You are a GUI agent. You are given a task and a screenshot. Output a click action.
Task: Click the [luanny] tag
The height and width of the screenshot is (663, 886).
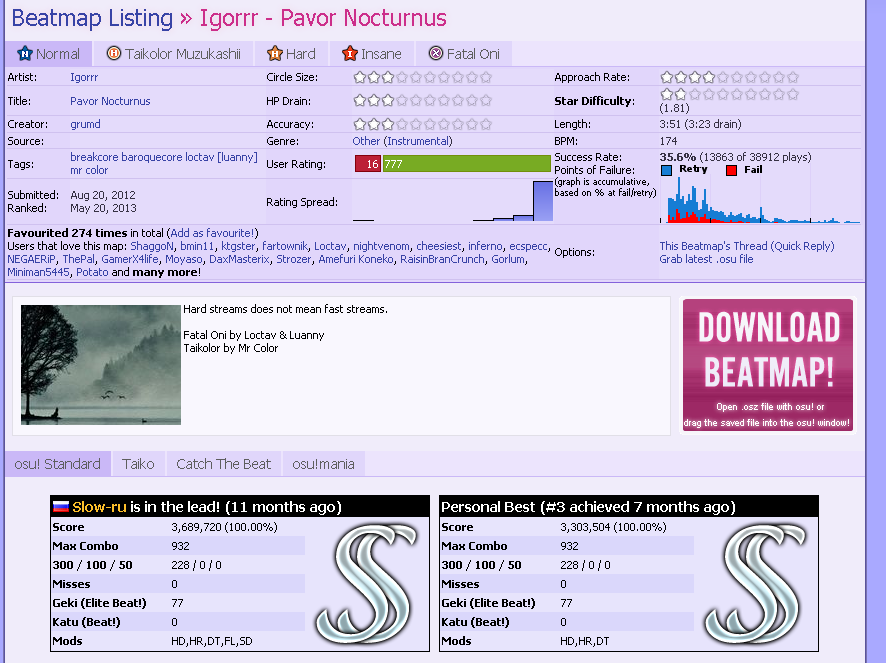pyautogui.click(x=237, y=157)
